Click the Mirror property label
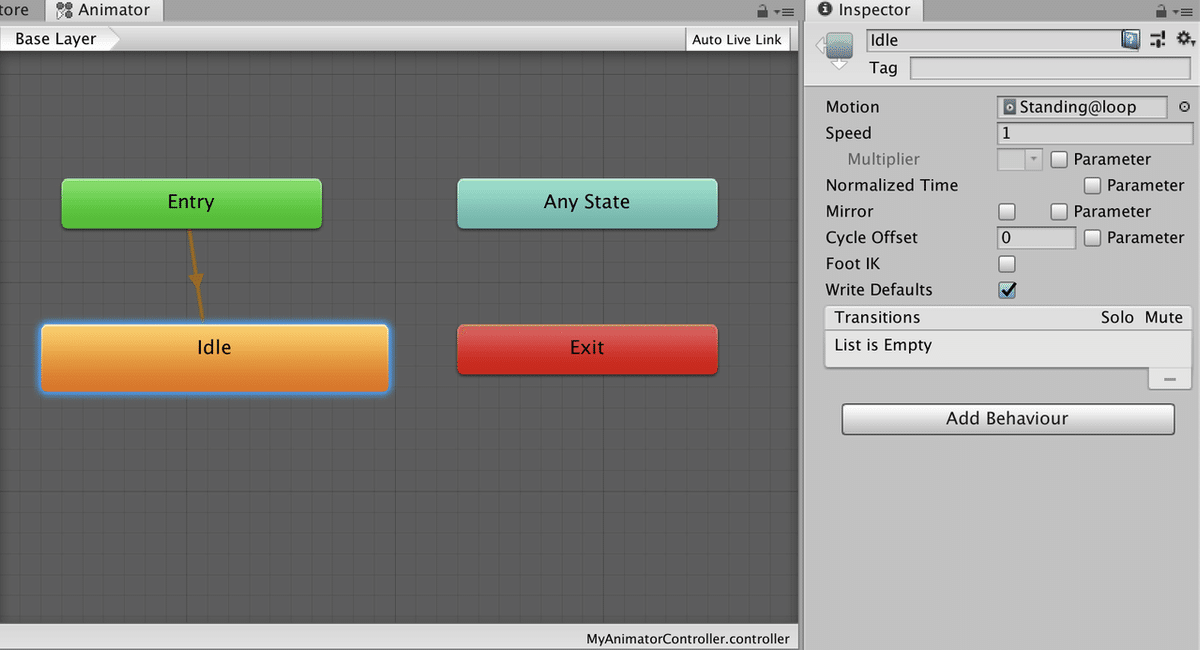The height and width of the screenshot is (650, 1200). 850,211
